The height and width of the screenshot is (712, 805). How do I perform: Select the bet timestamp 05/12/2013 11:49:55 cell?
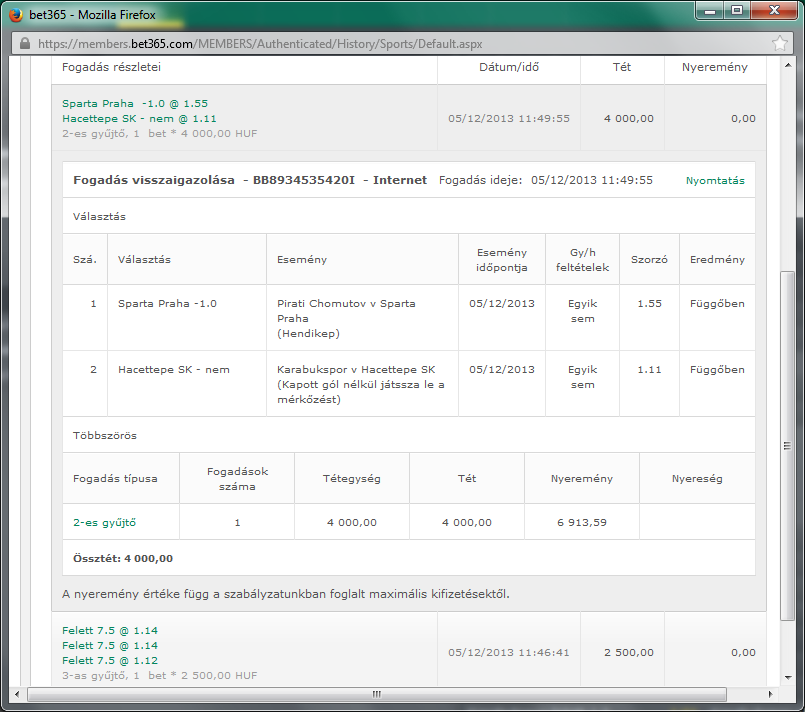click(x=509, y=119)
